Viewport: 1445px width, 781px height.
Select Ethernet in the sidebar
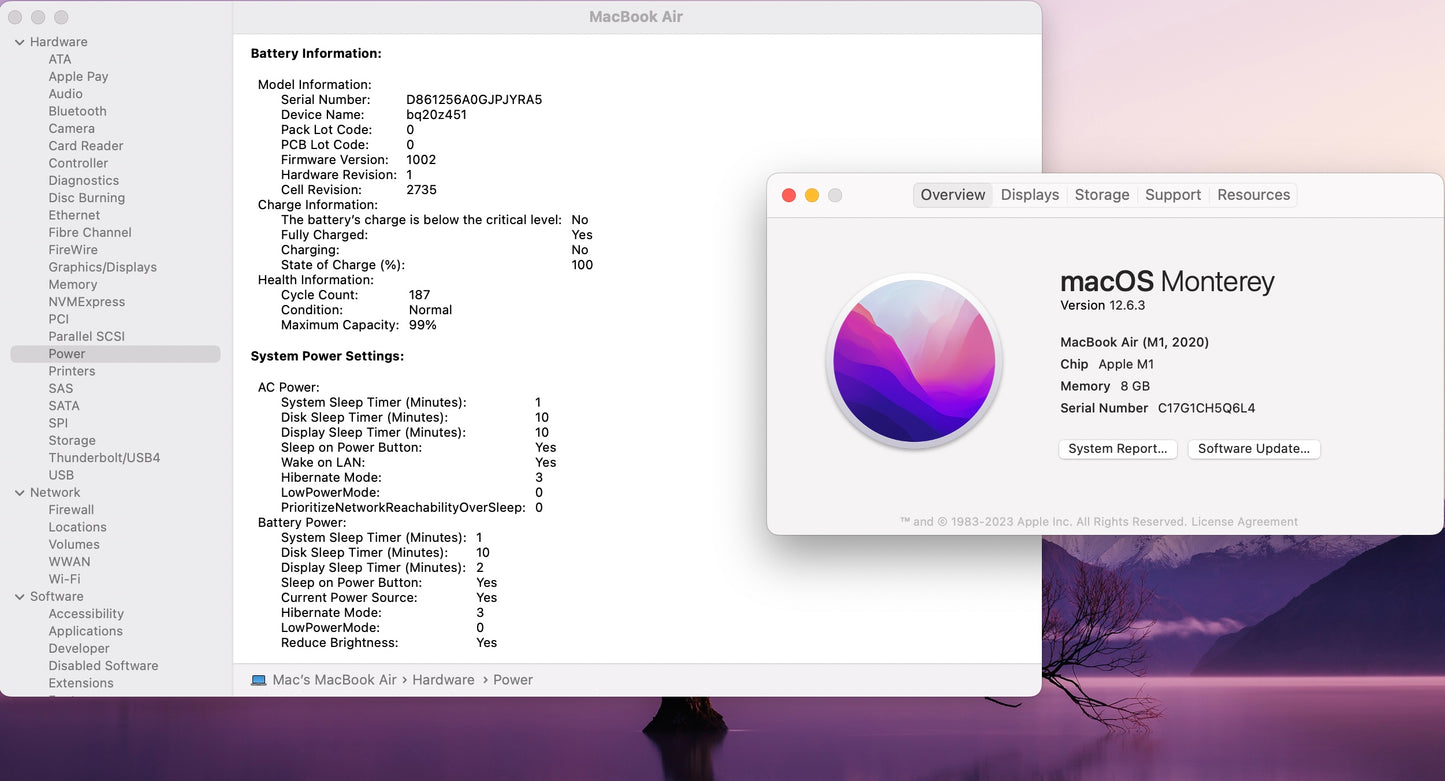pyautogui.click(x=74, y=216)
